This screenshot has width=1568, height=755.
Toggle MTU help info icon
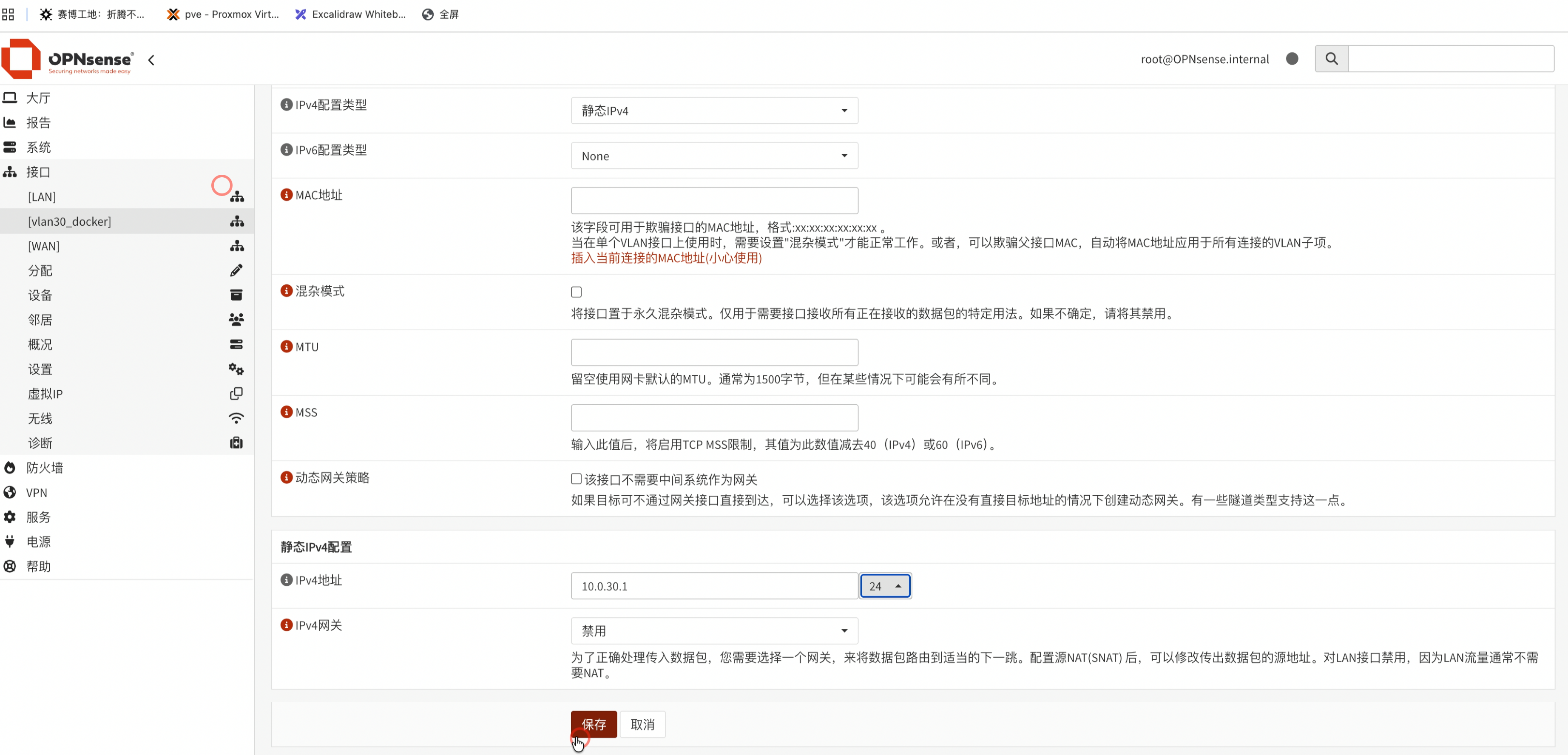[286, 346]
